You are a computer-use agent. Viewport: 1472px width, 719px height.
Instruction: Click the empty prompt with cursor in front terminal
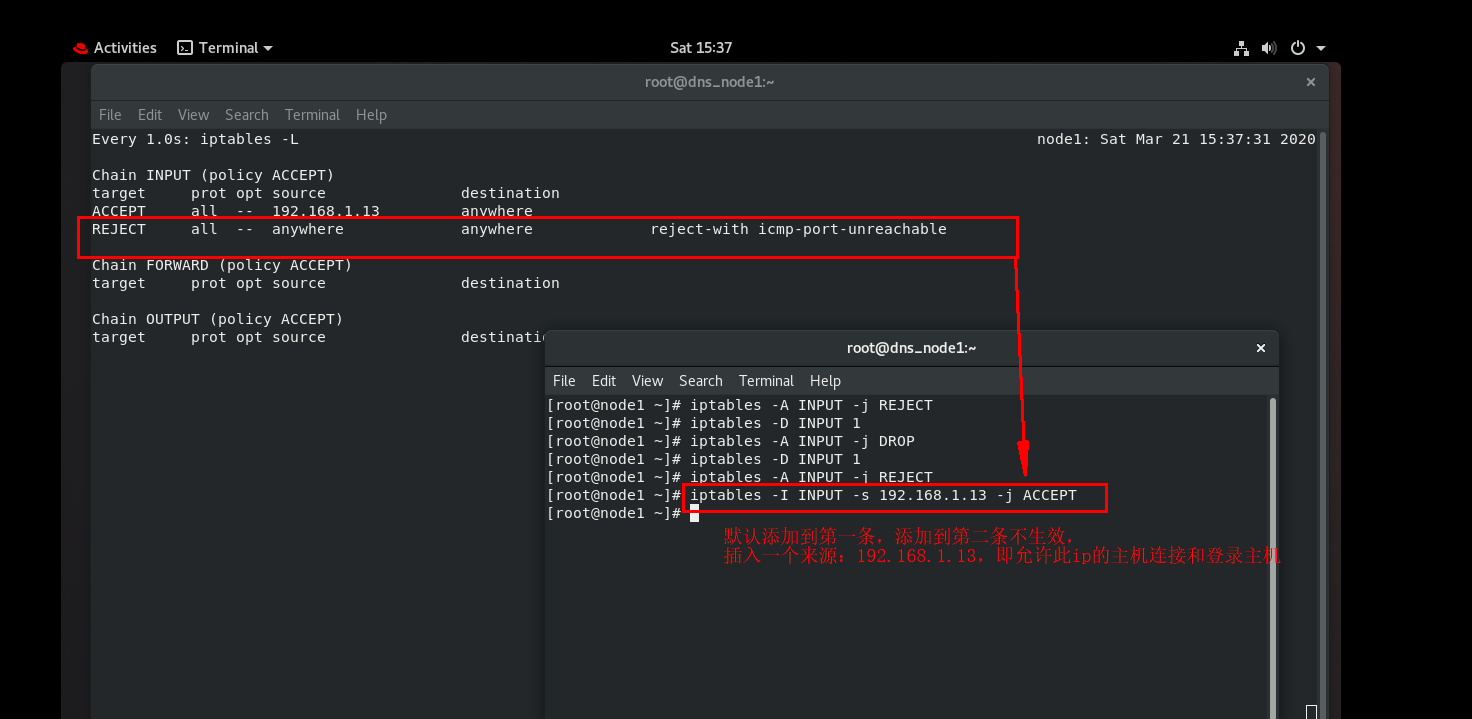(x=622, y=513)
